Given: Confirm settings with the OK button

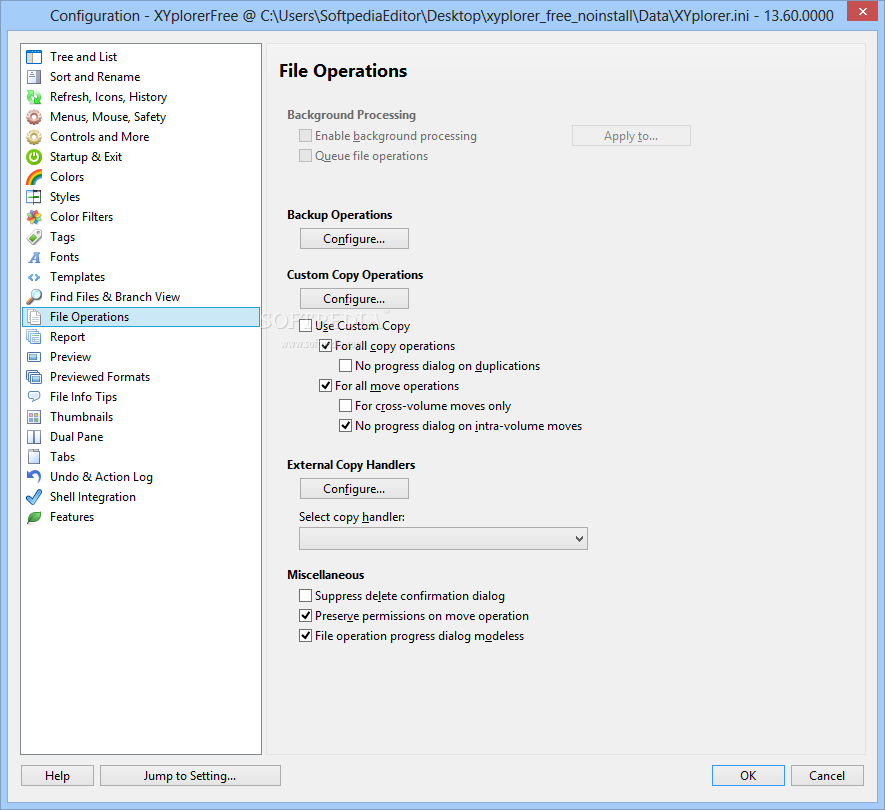Looking at the screenshot, I should (x=748, y=776).
